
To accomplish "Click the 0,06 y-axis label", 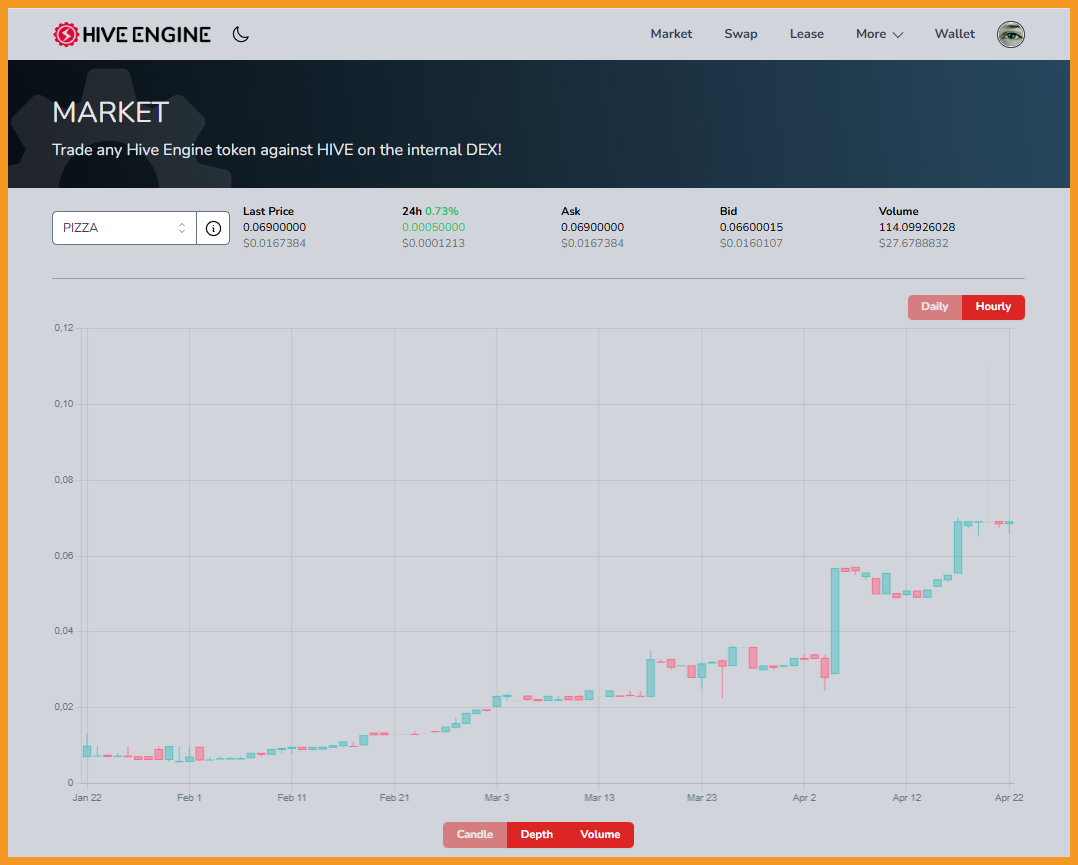I will click(64, 556).
